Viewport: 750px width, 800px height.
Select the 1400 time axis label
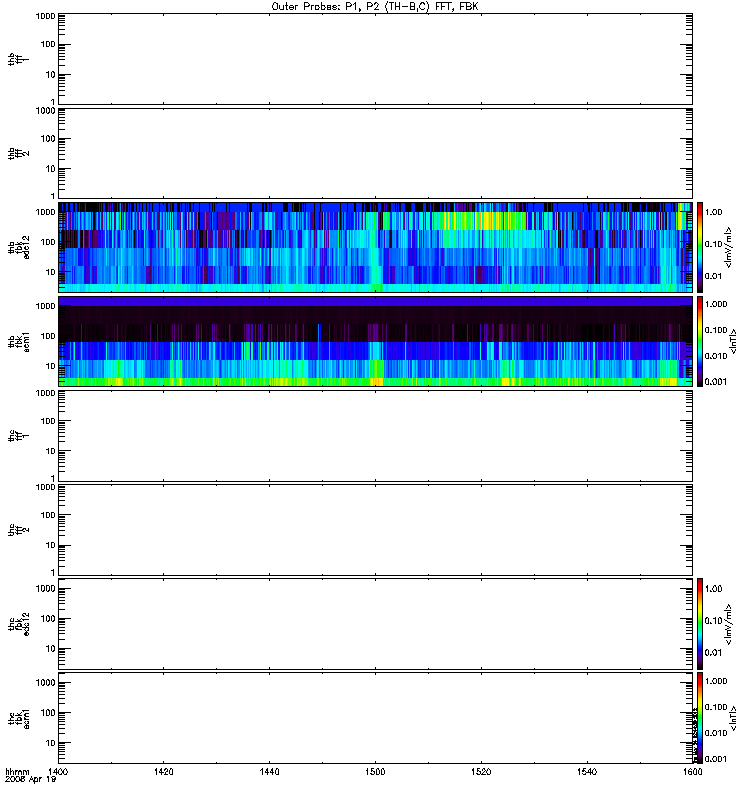57,772
